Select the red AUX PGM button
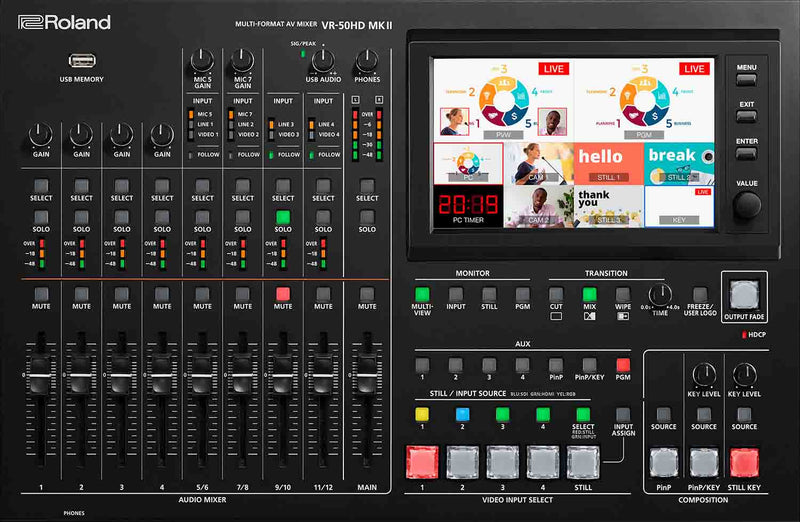 point(623,364)
